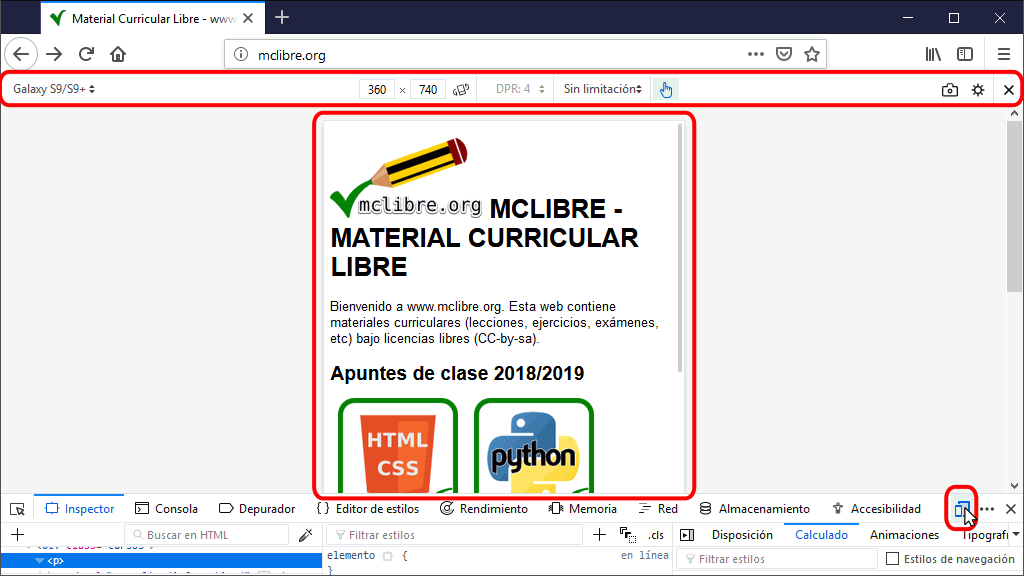Show site information icon in address bar
The width and height of the screenshot is (1024, 576).
(x=241, y=55)
